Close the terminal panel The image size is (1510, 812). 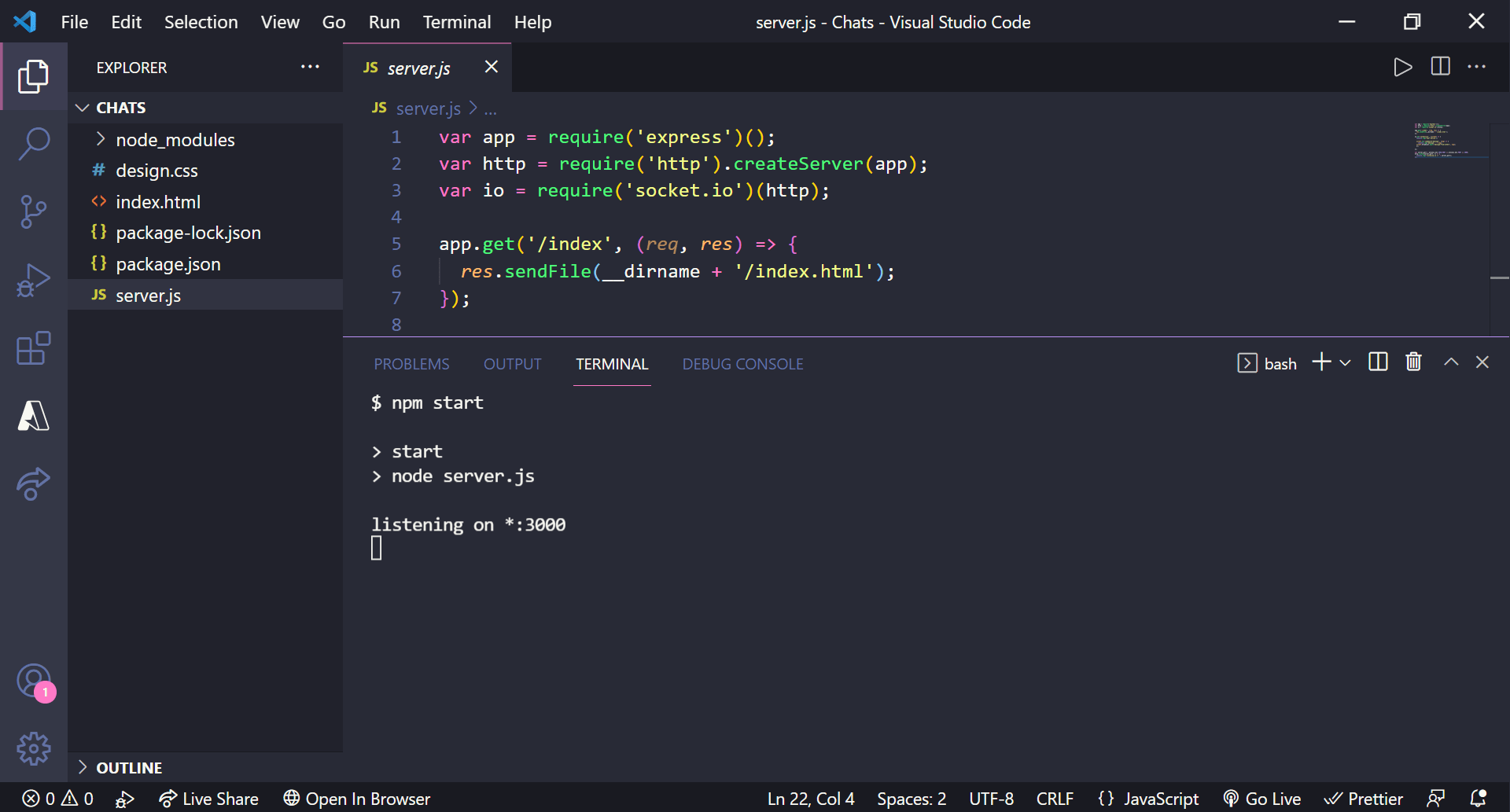pos(1482,362)
